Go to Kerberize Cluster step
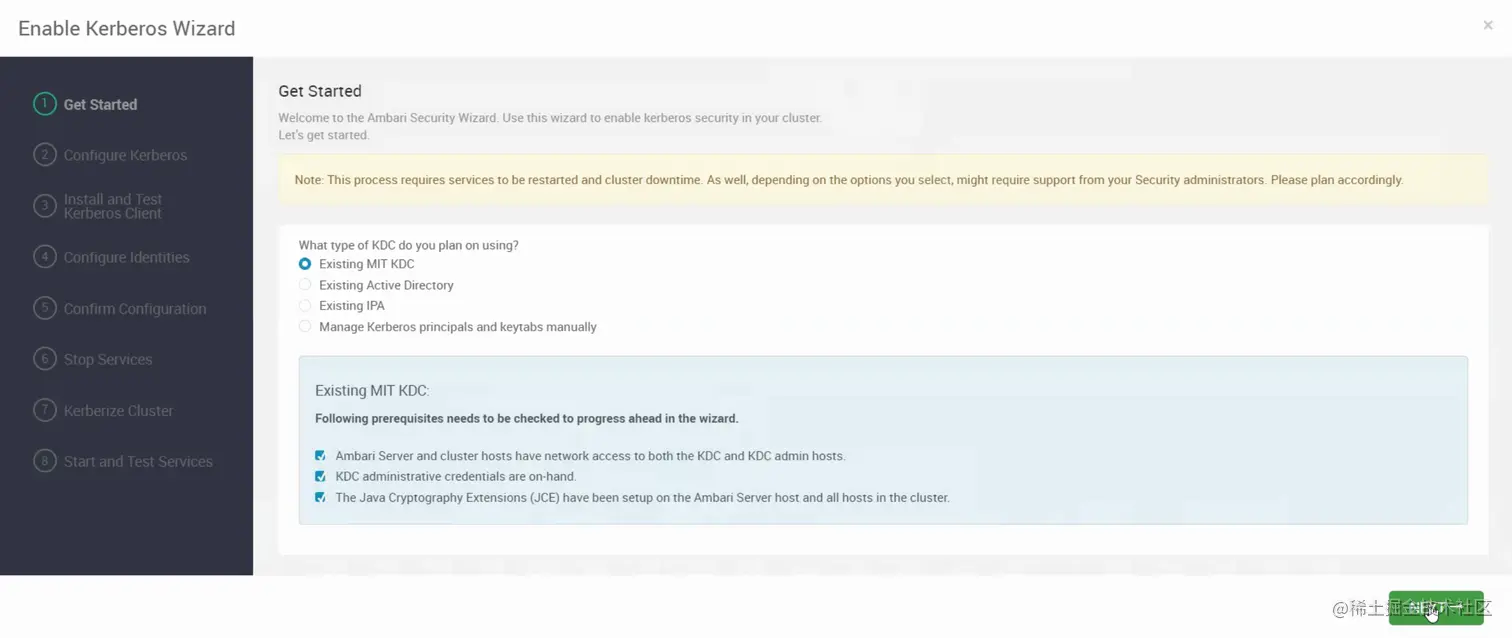Image resolution: width=1512 pixels, height=638 pixels. pyautogui.click(x=118, y=410)
